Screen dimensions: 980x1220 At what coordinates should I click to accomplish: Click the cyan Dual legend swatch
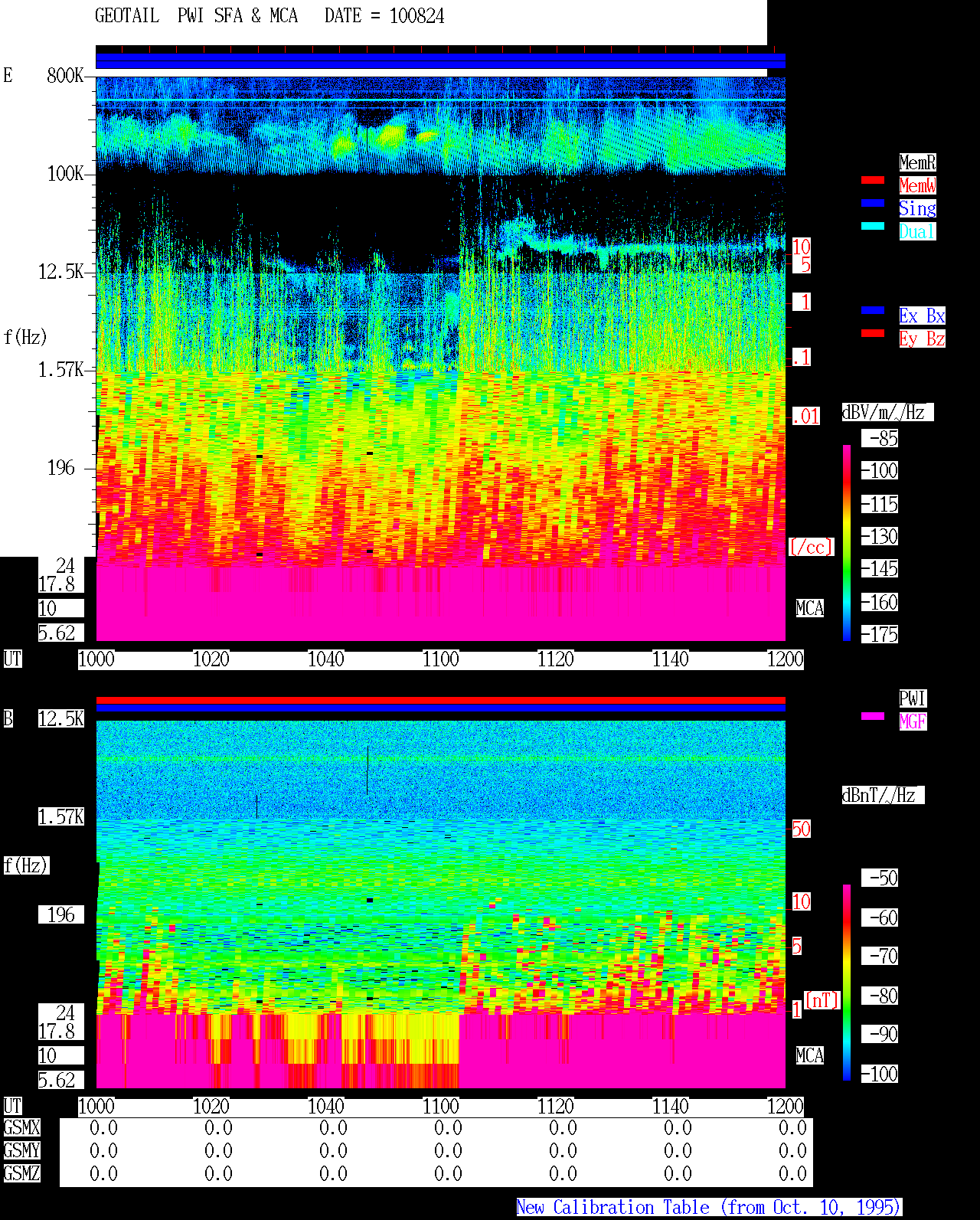(x=873, y=226)
